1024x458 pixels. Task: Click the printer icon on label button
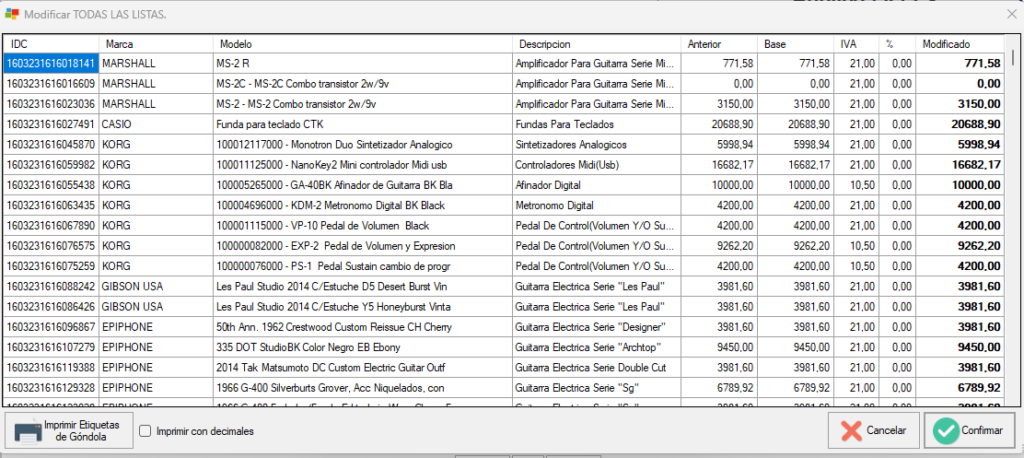[x=28, y=433]
